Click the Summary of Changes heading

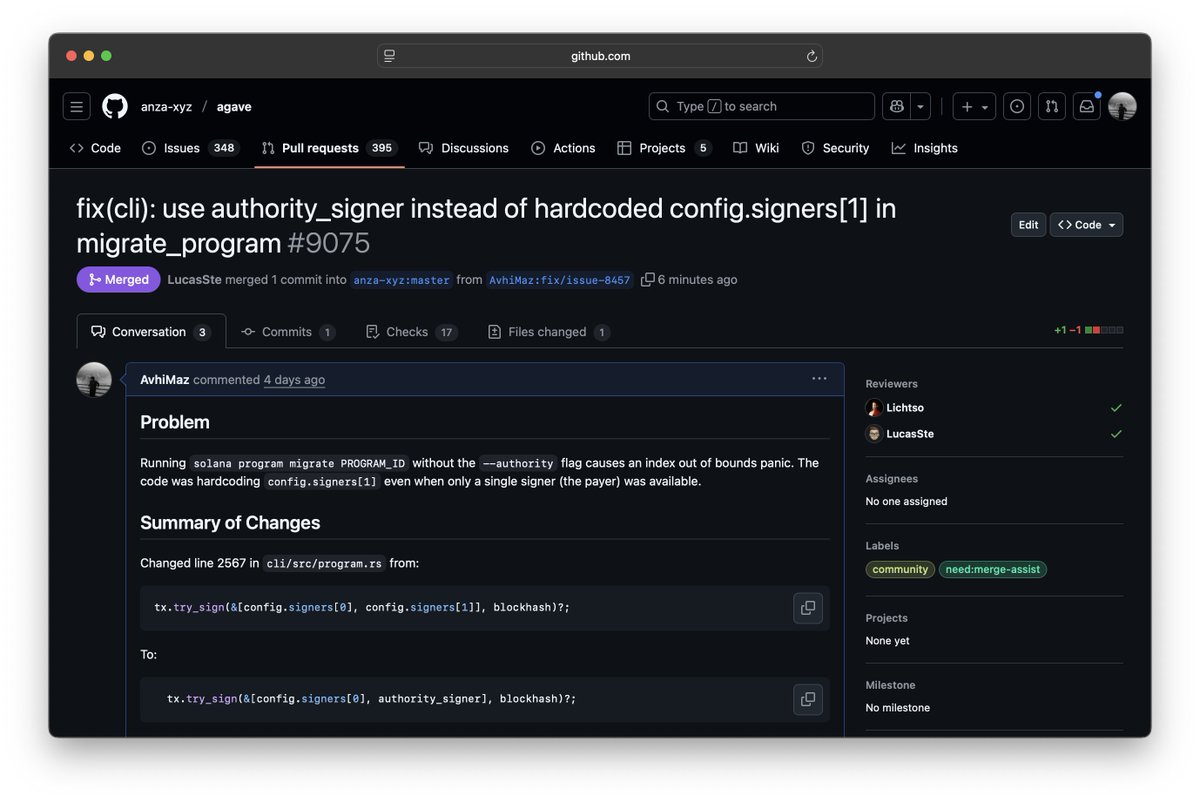(x=230, y=523)
